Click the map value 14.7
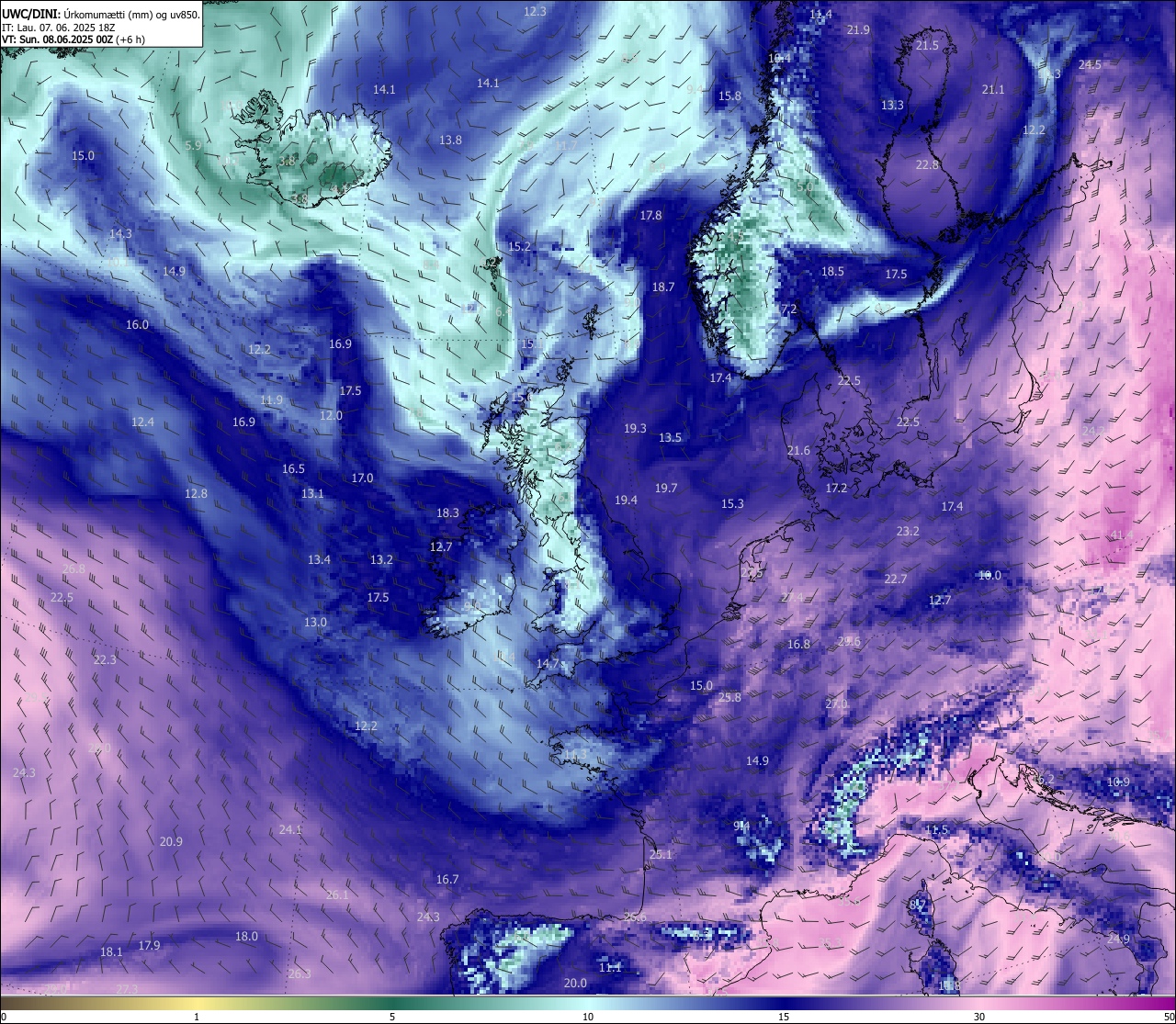Image resolution: width=1176 pixels, height=1024 pixels. coord(548,663)
